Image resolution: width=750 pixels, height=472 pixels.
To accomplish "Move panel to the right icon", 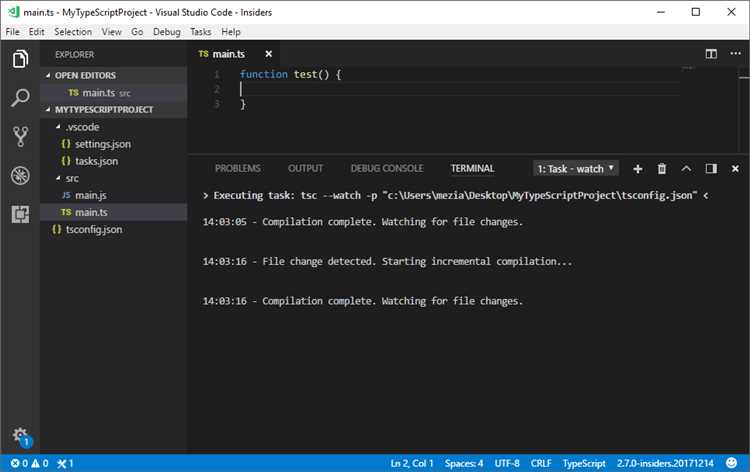I will [x=711, y=169].
